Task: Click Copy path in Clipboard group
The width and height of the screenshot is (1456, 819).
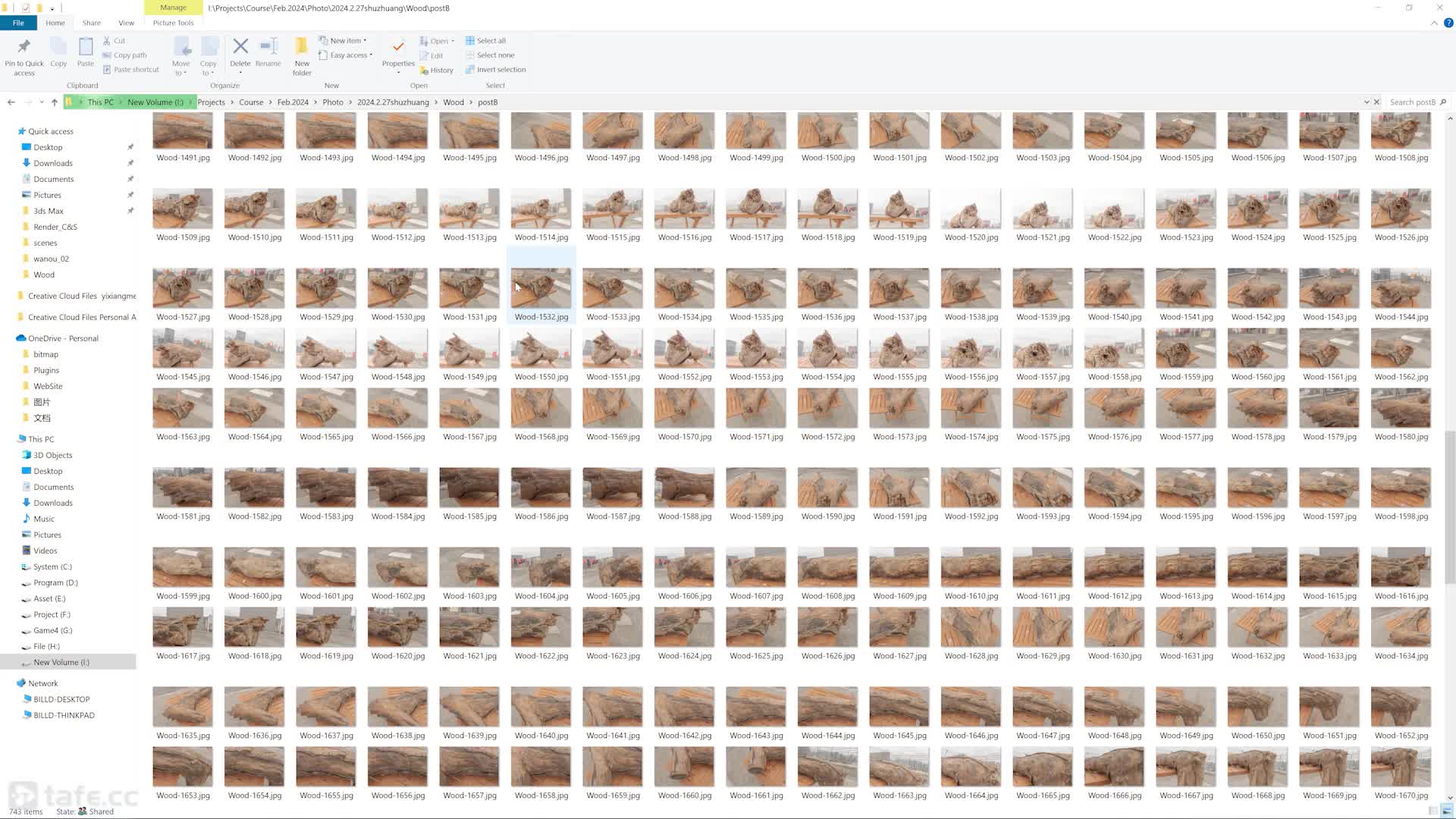Action: click(124, 55)
